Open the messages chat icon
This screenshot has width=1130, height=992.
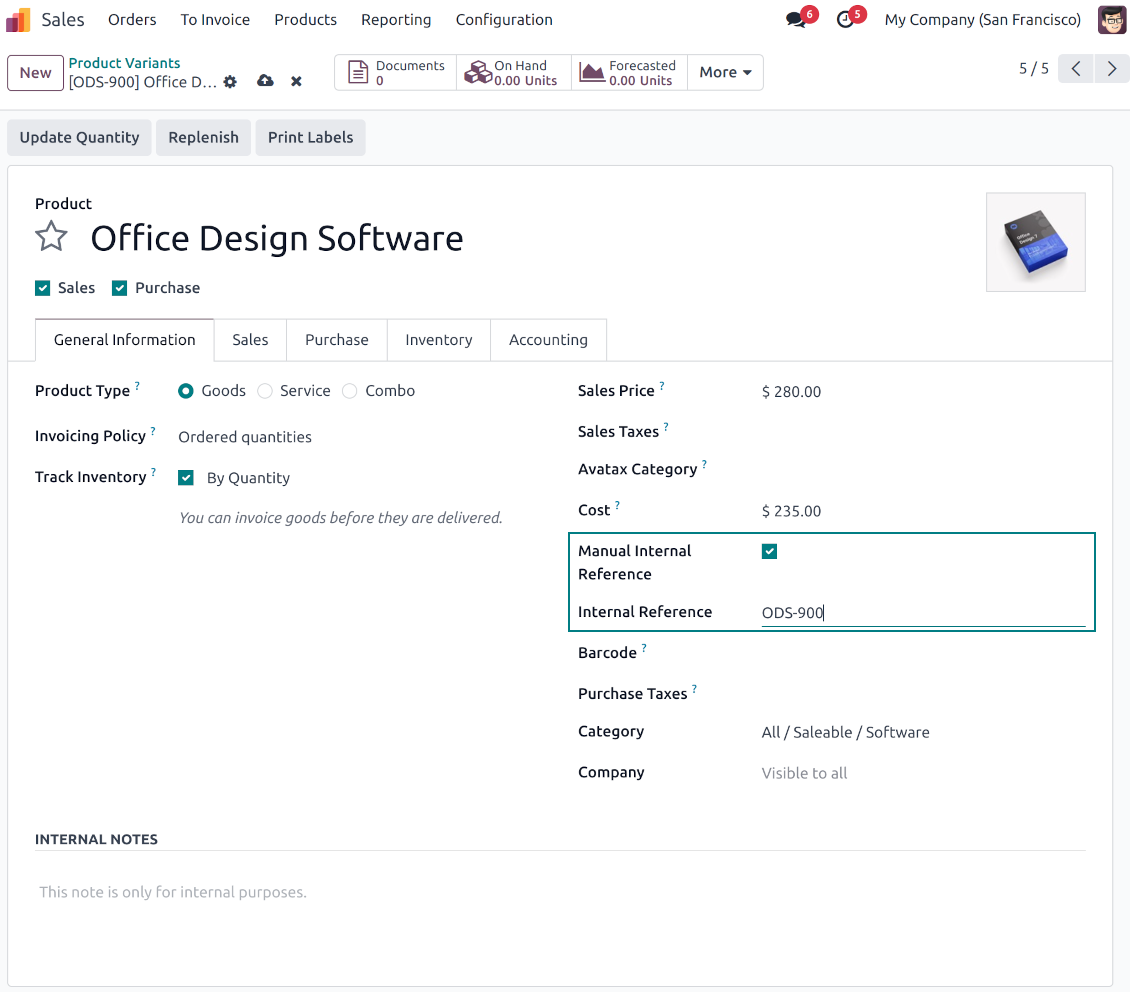(x=796, y=20)
